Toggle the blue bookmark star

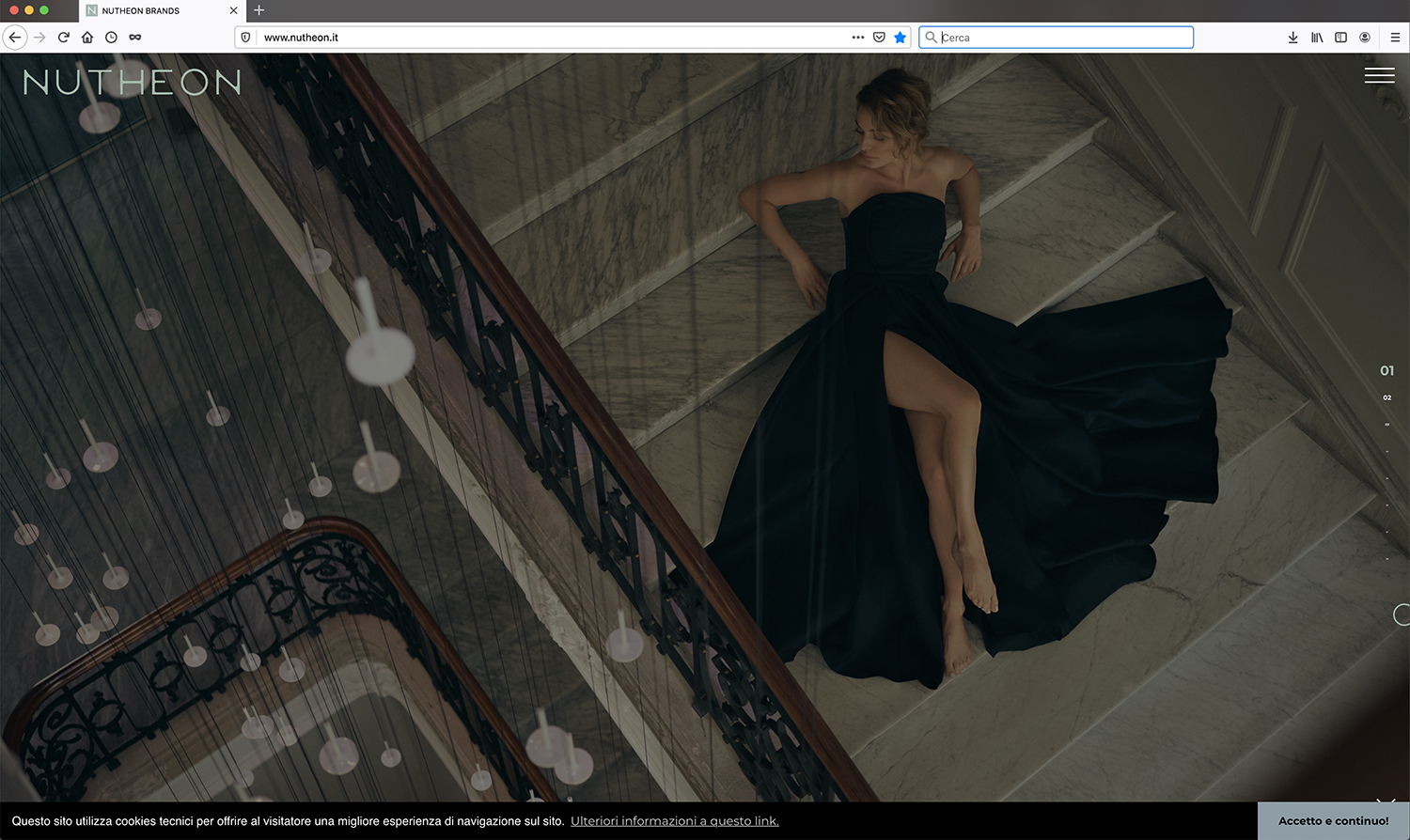click(900, 38)
